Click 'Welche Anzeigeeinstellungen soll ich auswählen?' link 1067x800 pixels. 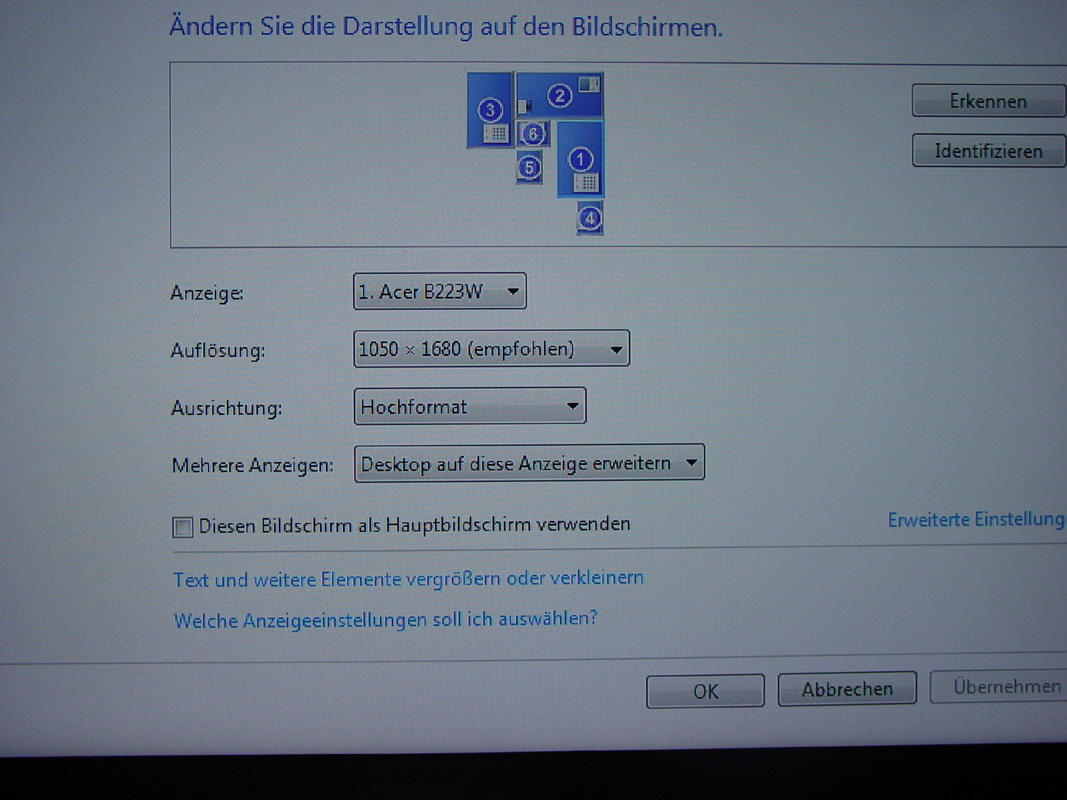click(385, 619)
